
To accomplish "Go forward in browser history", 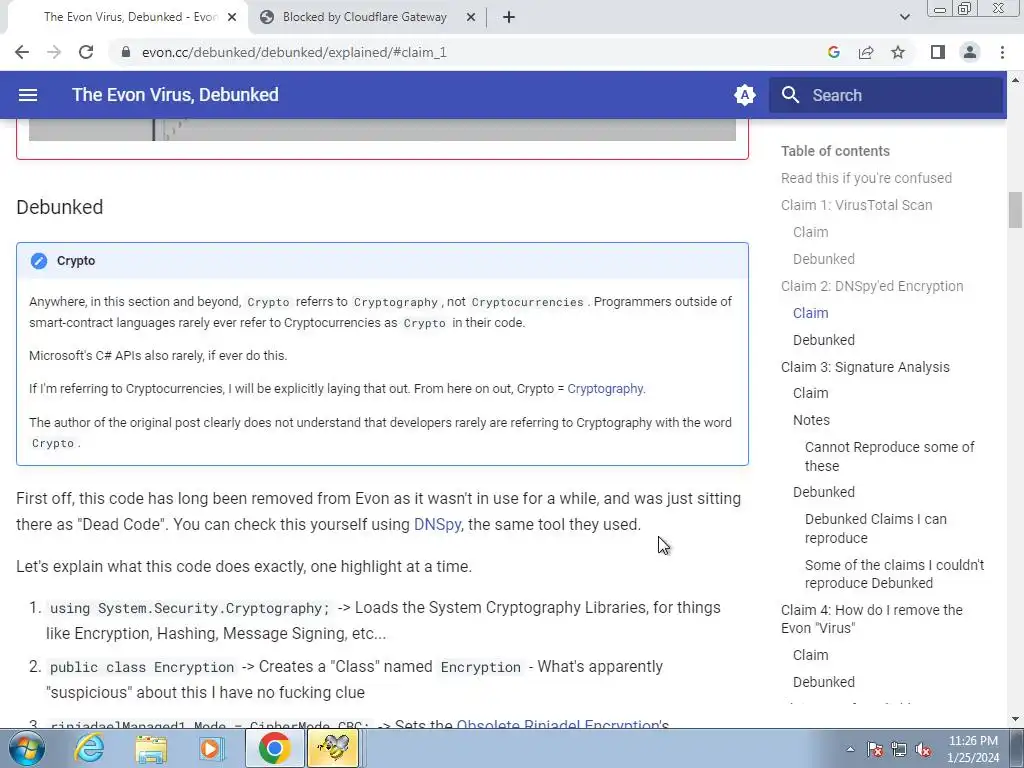I will click(x=54, y=52).
